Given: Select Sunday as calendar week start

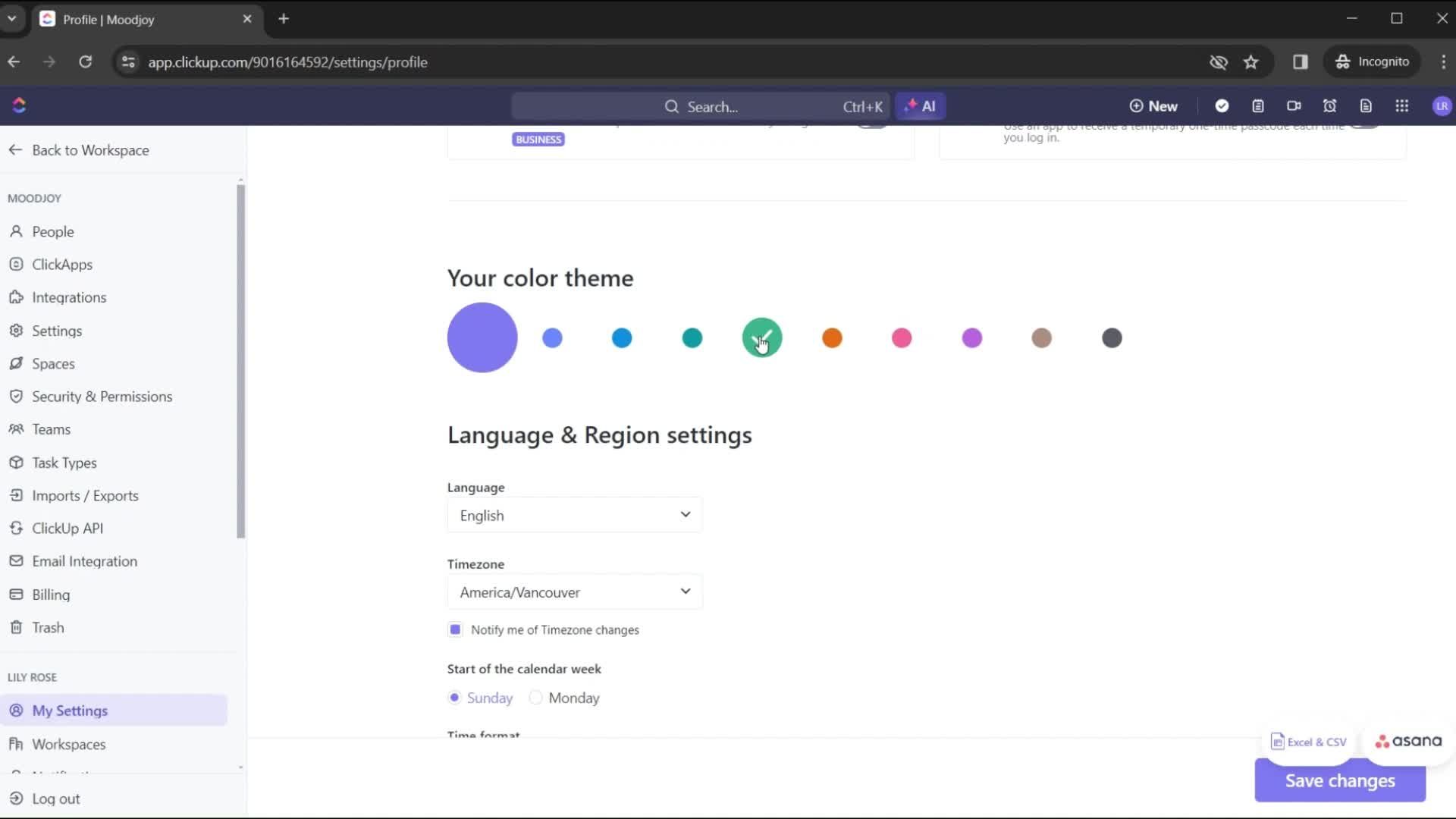Looking at the screenshot, I should 454,697.
